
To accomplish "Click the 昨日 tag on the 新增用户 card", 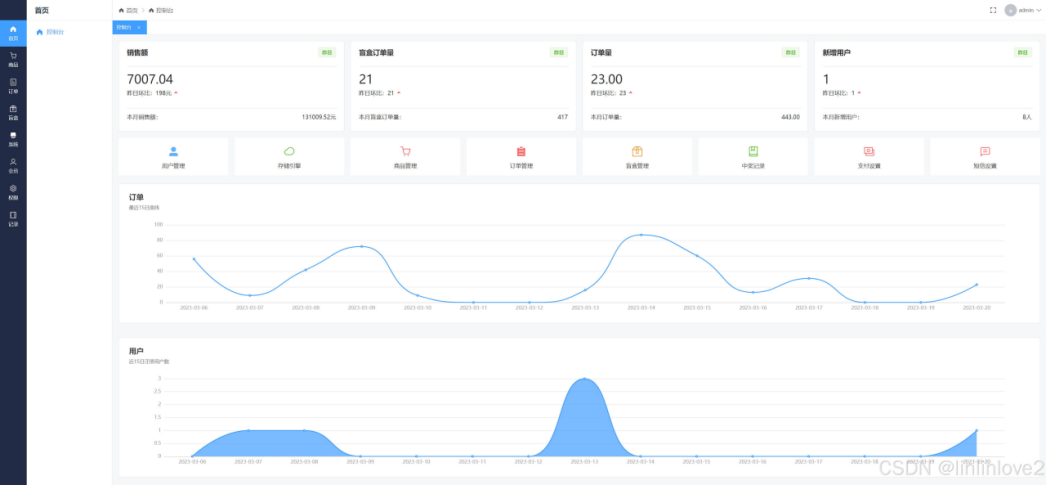I will [x=1023, y=52].
